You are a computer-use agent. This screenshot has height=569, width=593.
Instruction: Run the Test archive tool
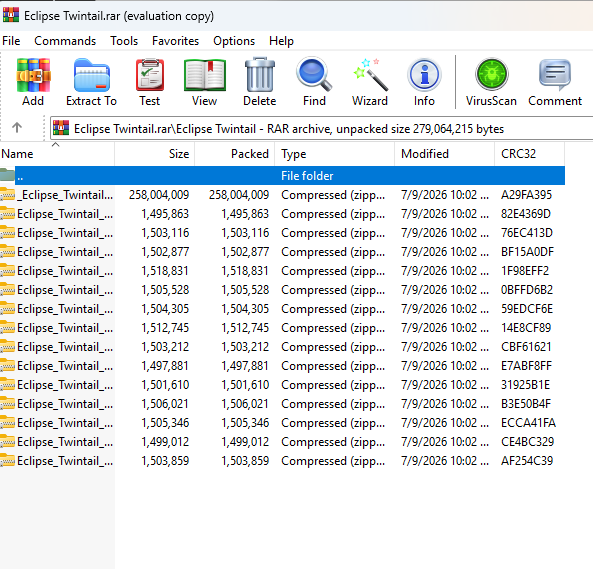pos(150,75)
